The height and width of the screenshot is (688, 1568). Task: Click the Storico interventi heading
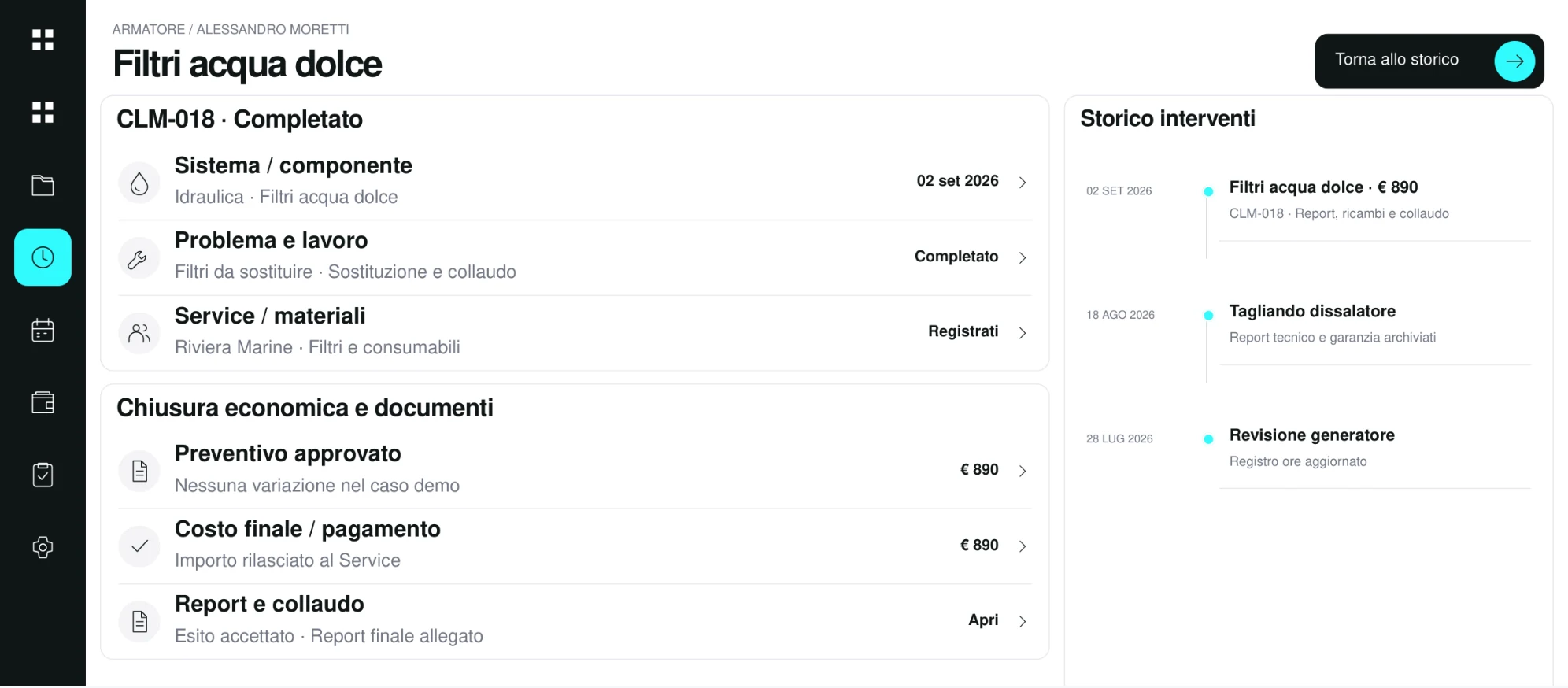[x=1167, y=118]
